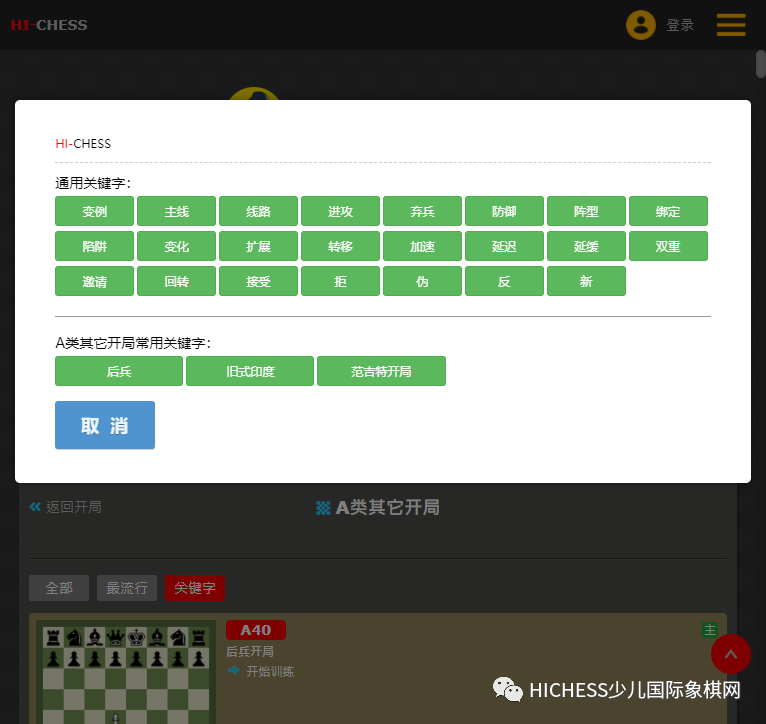Filter by 旧式印度 keyword
Screen dimensions: 766x724
pos(250,371)
